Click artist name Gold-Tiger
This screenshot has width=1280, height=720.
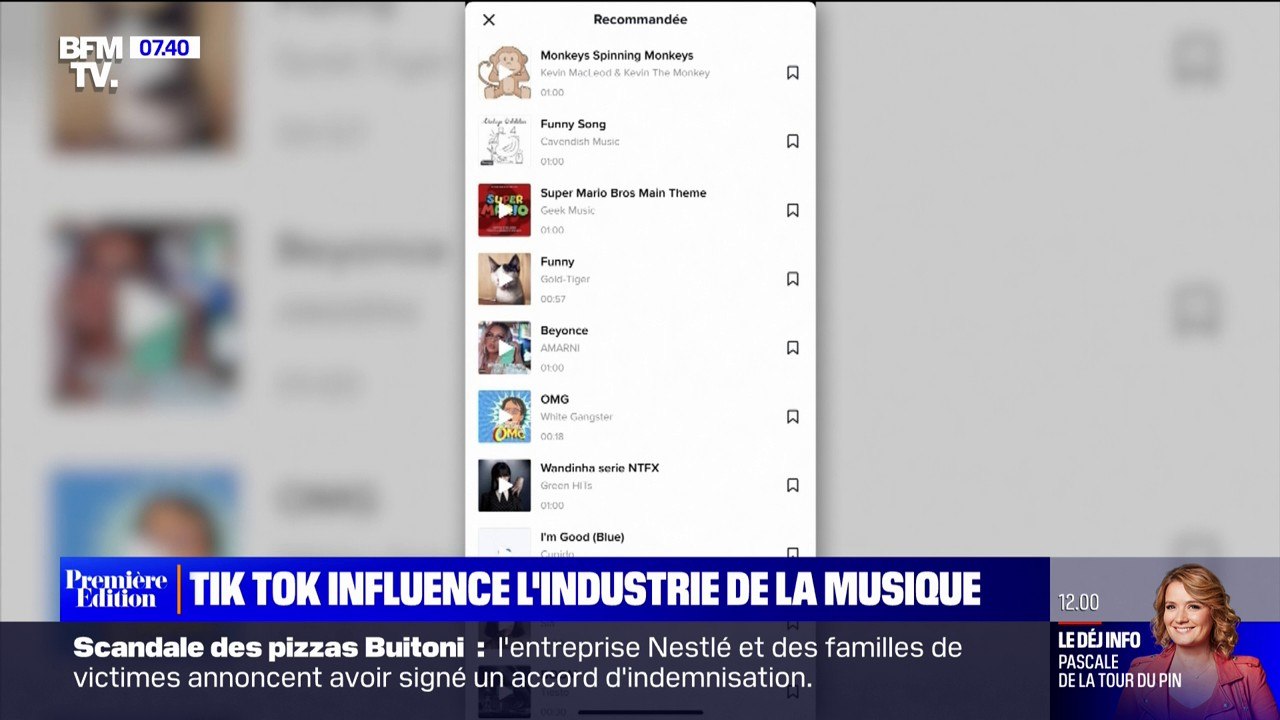coord(565,279)
